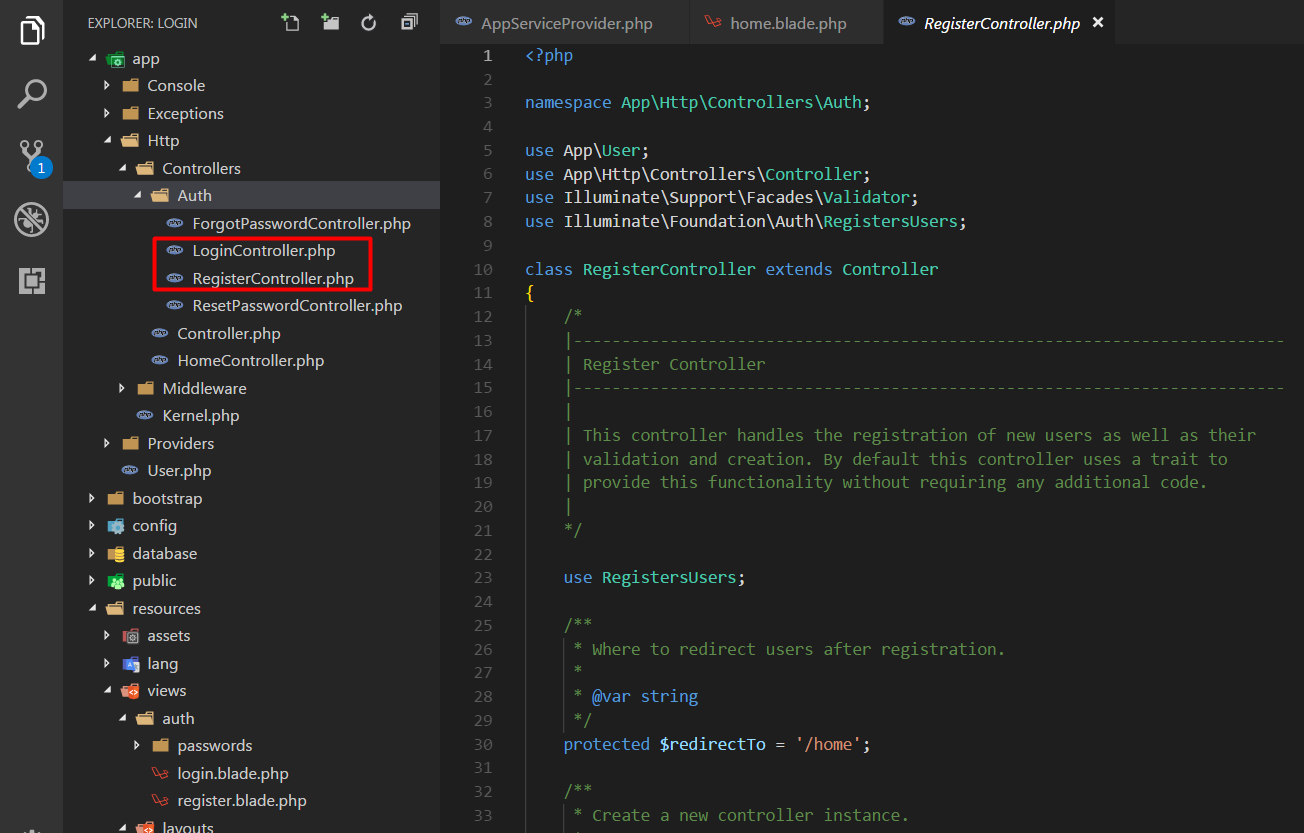Switch to AppServiceProvider.php tab
Image resolution: width=1304 pixels, height=833 pixels.
point(565,22)
